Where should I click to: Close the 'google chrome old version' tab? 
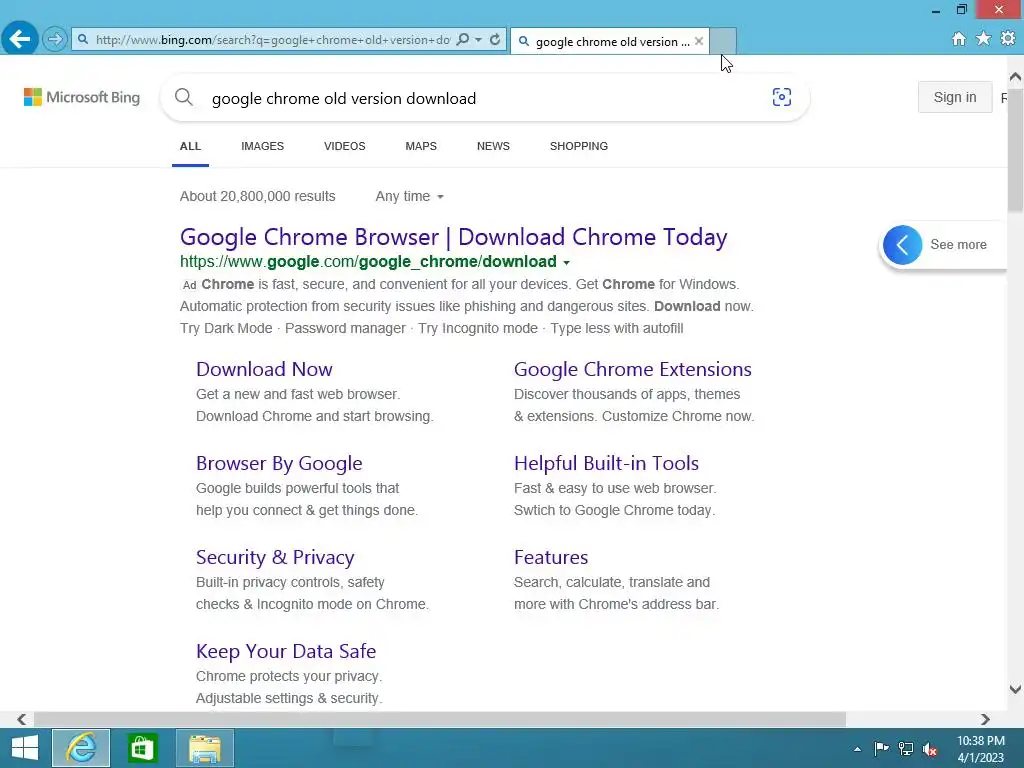click(x=699, y=41)
